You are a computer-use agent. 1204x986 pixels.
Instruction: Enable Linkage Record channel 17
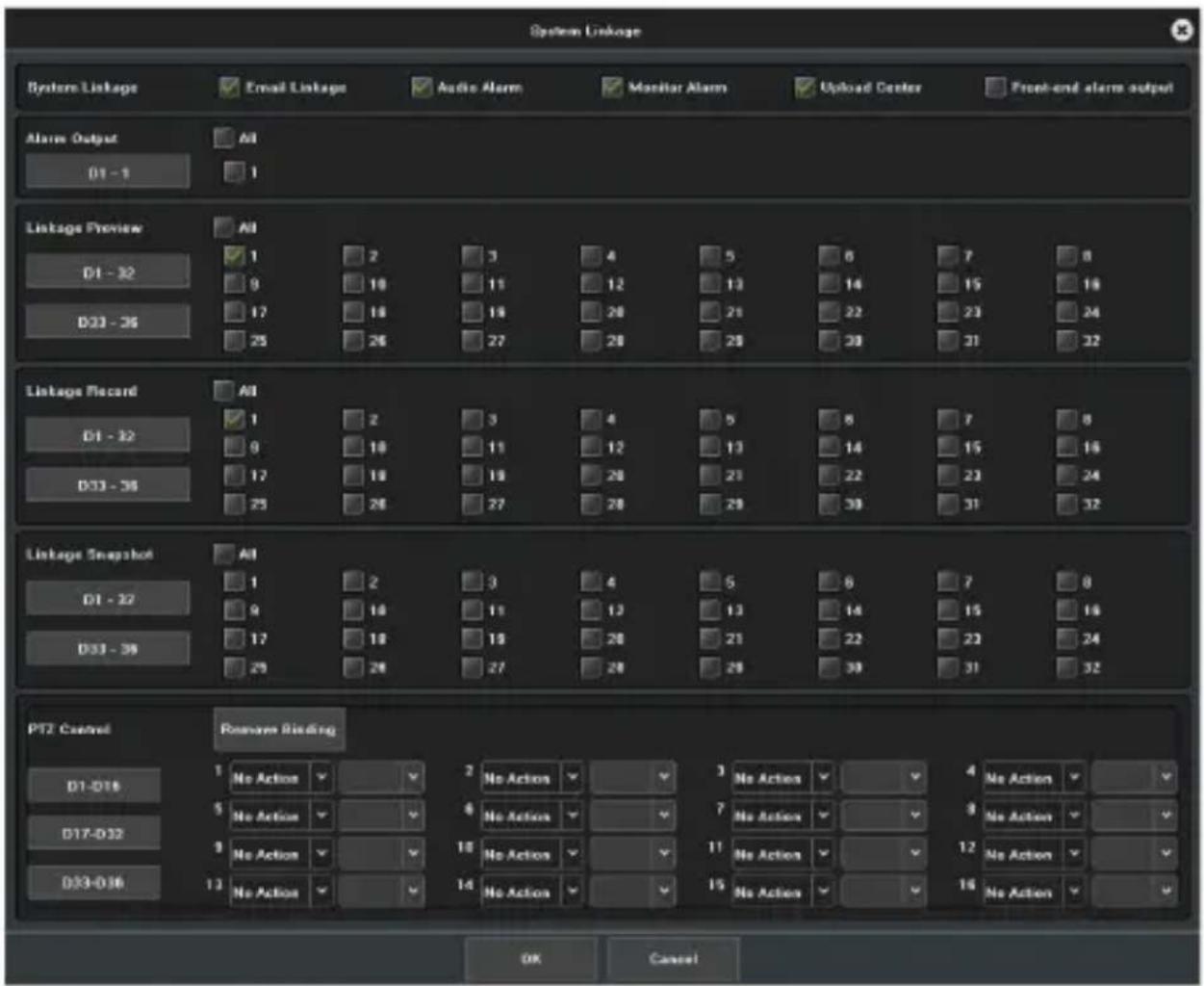click(x=234, y=476)
